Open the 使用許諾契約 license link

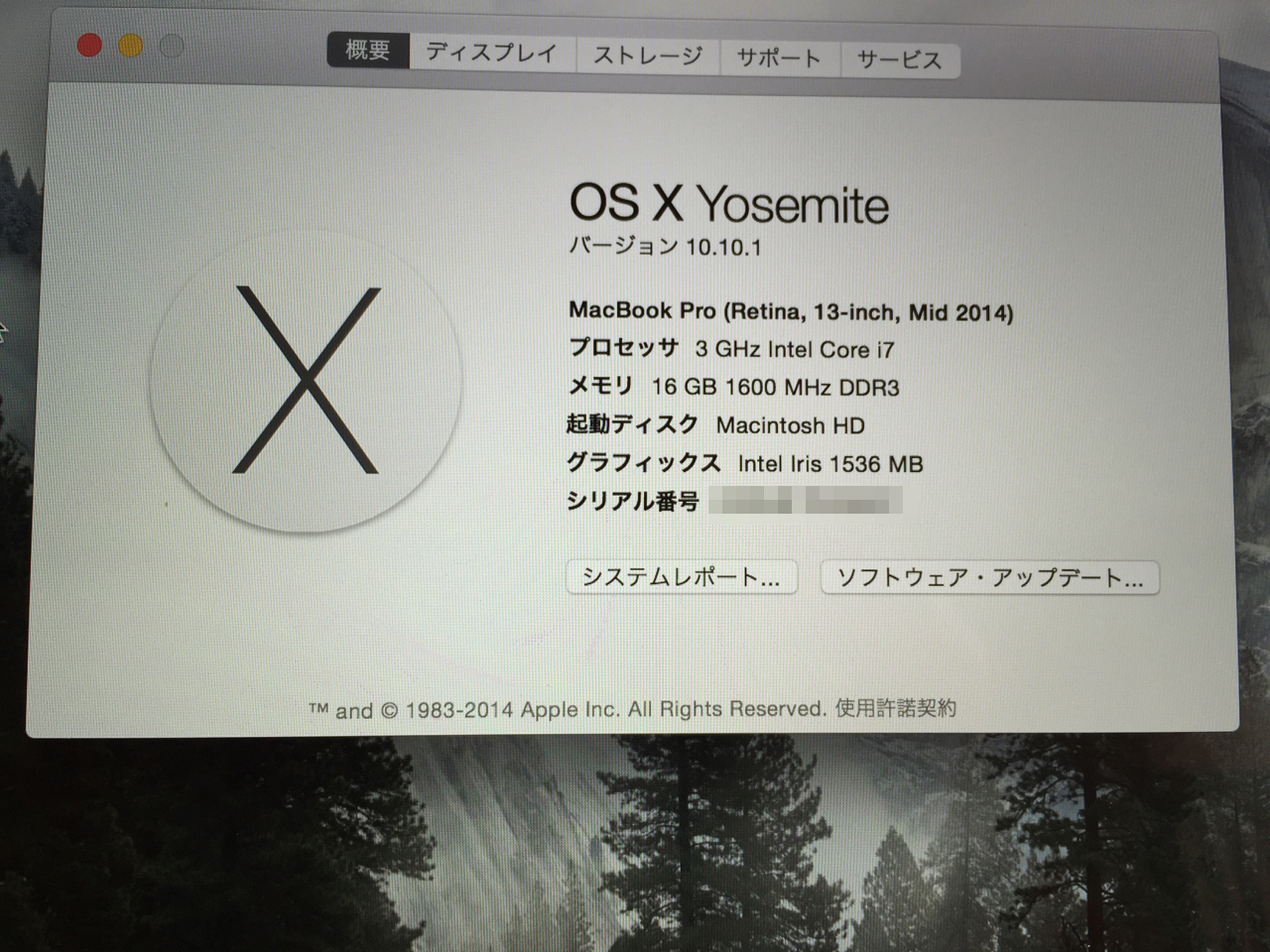(895, 708)
